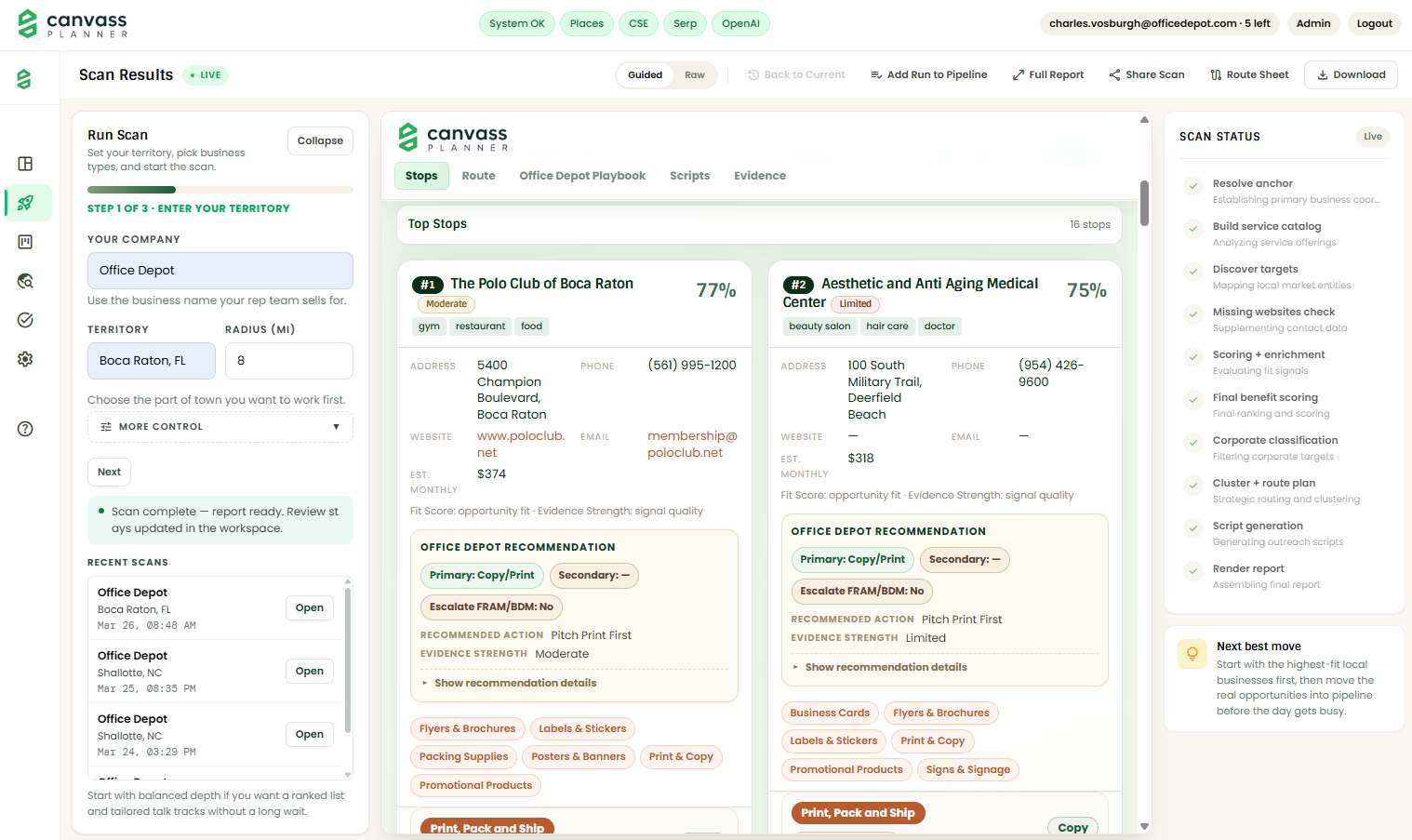Open the Full Report

coord(1048,74)
